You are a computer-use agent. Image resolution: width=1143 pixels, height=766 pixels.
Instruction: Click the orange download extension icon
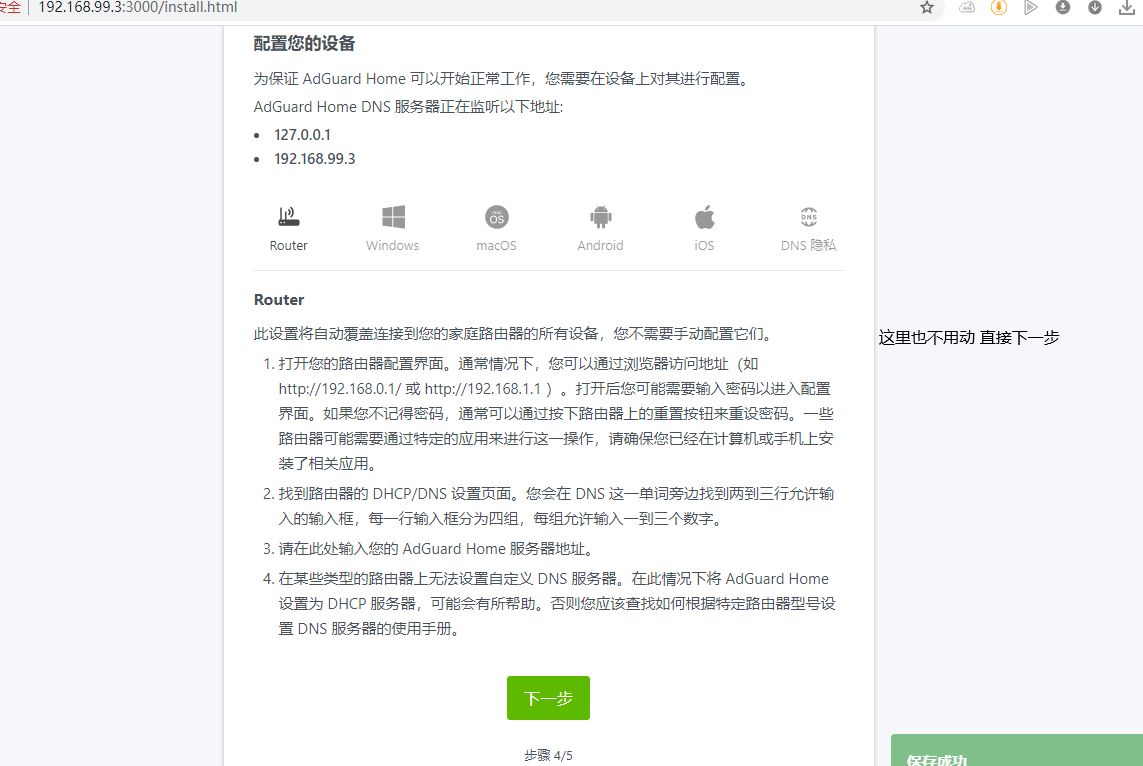[998, 8]
